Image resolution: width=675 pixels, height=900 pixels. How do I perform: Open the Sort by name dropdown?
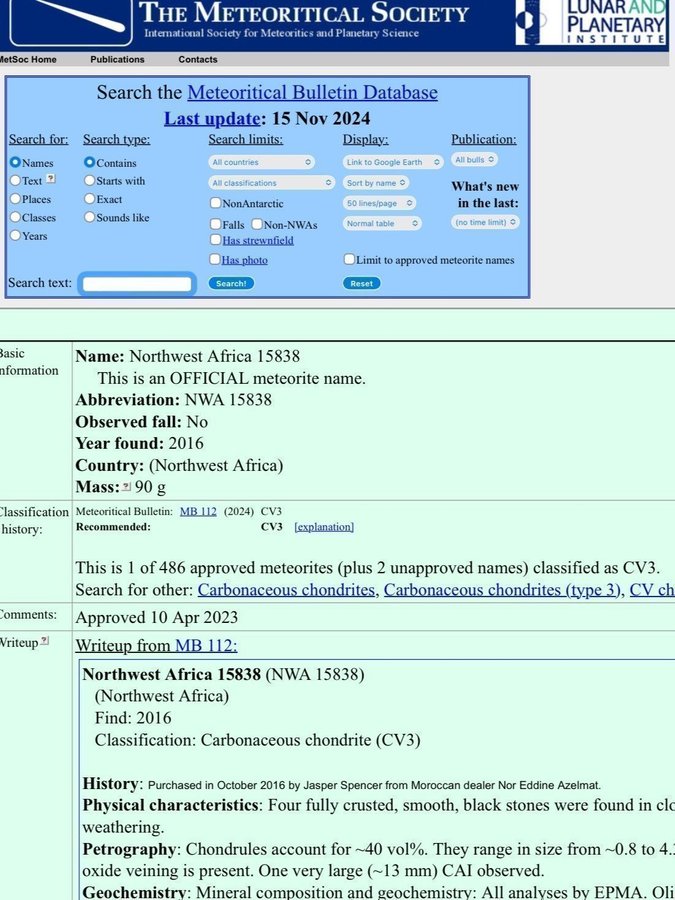pos(376,183)
